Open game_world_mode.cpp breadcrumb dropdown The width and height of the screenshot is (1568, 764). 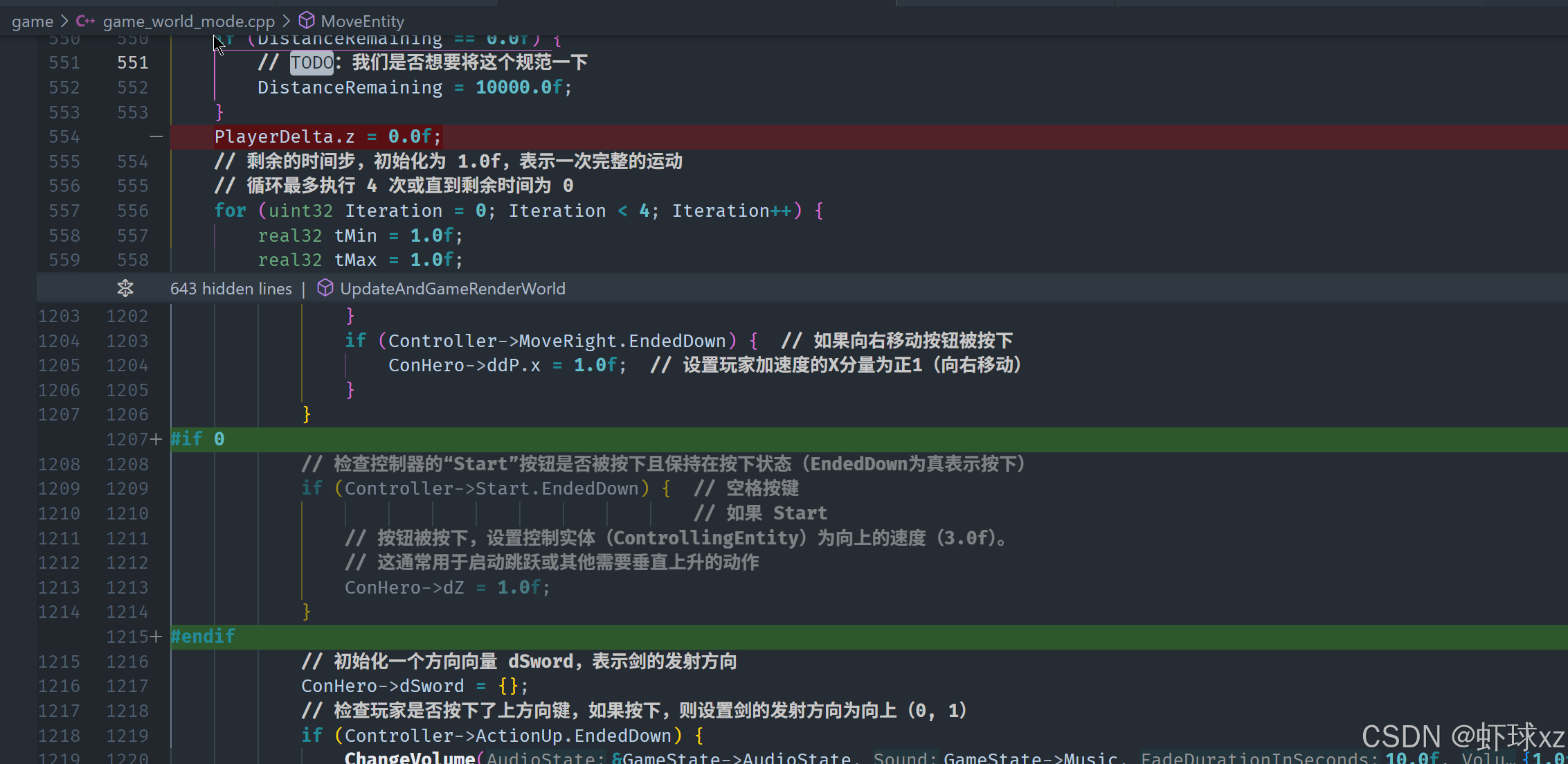coord(188,21)
